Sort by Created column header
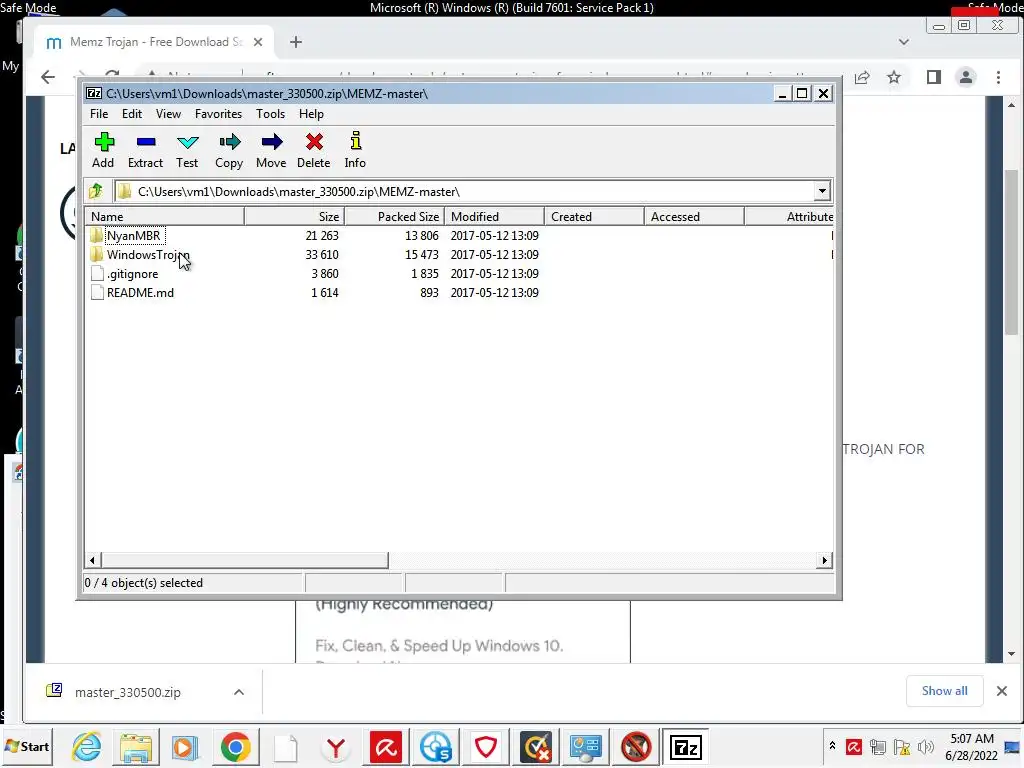Viewport: 1024px width, 768px height. point(594,217)
